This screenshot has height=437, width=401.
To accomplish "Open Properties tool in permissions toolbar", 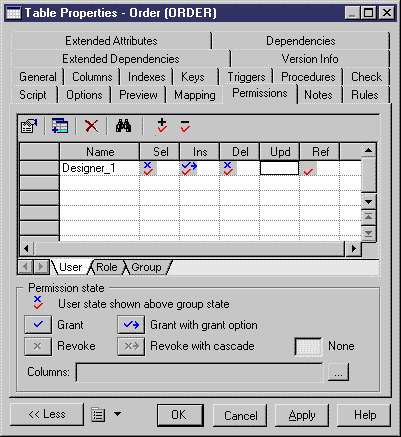I will pos(29,126).
